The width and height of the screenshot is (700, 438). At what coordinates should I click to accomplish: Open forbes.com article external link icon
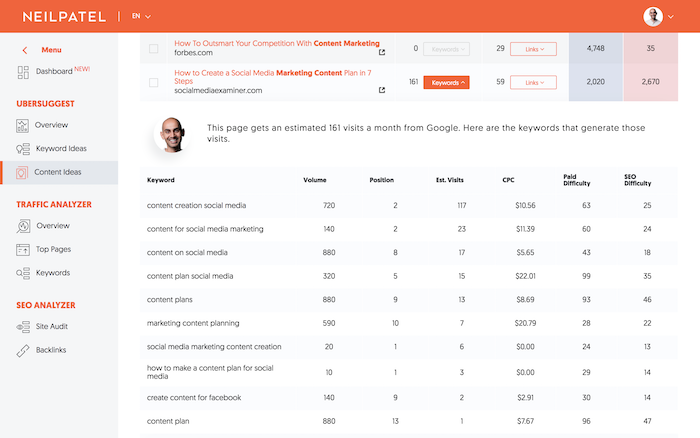382,52
